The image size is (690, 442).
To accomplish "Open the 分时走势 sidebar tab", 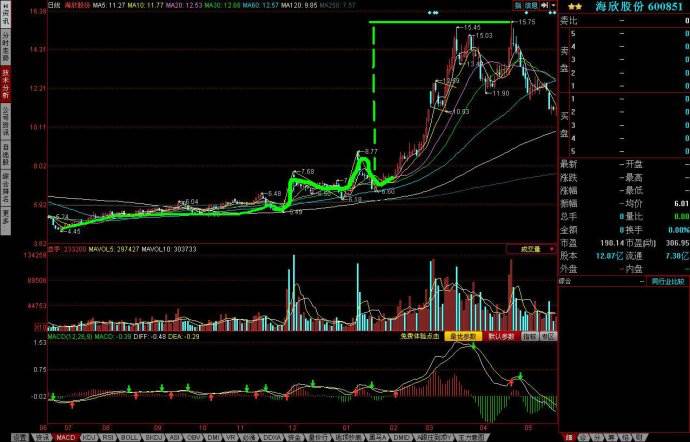I will coord(5,49).
